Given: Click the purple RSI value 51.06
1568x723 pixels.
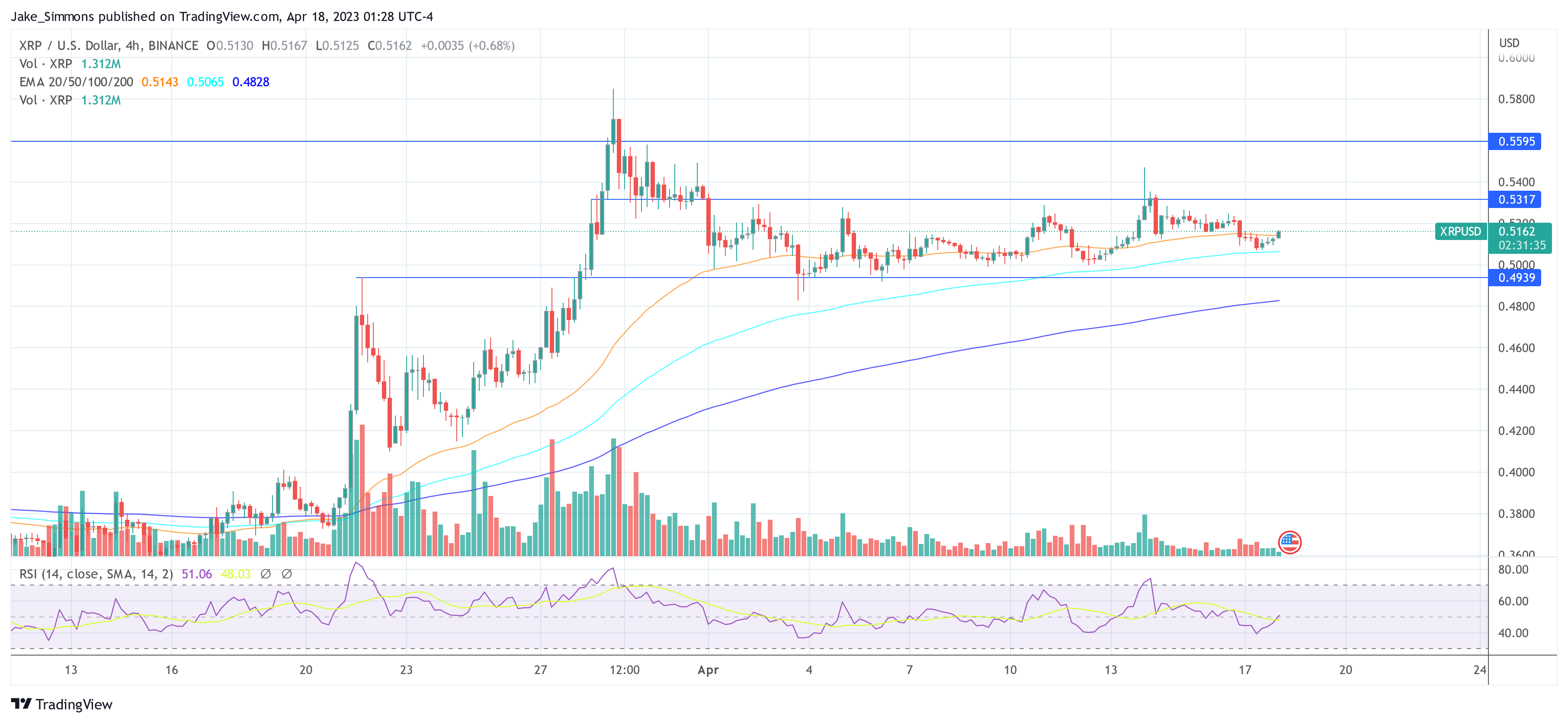Looking at the screenshot, I should pos(197,574).
